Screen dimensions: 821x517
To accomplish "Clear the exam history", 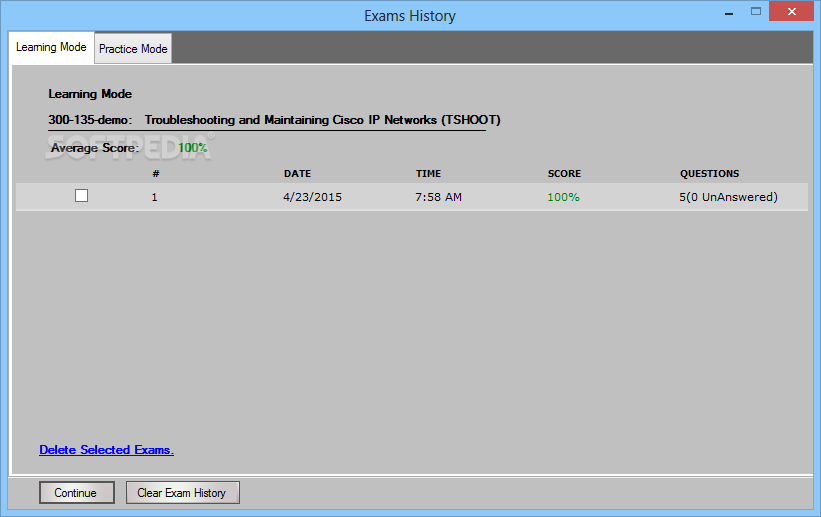I will coord(183,493).
